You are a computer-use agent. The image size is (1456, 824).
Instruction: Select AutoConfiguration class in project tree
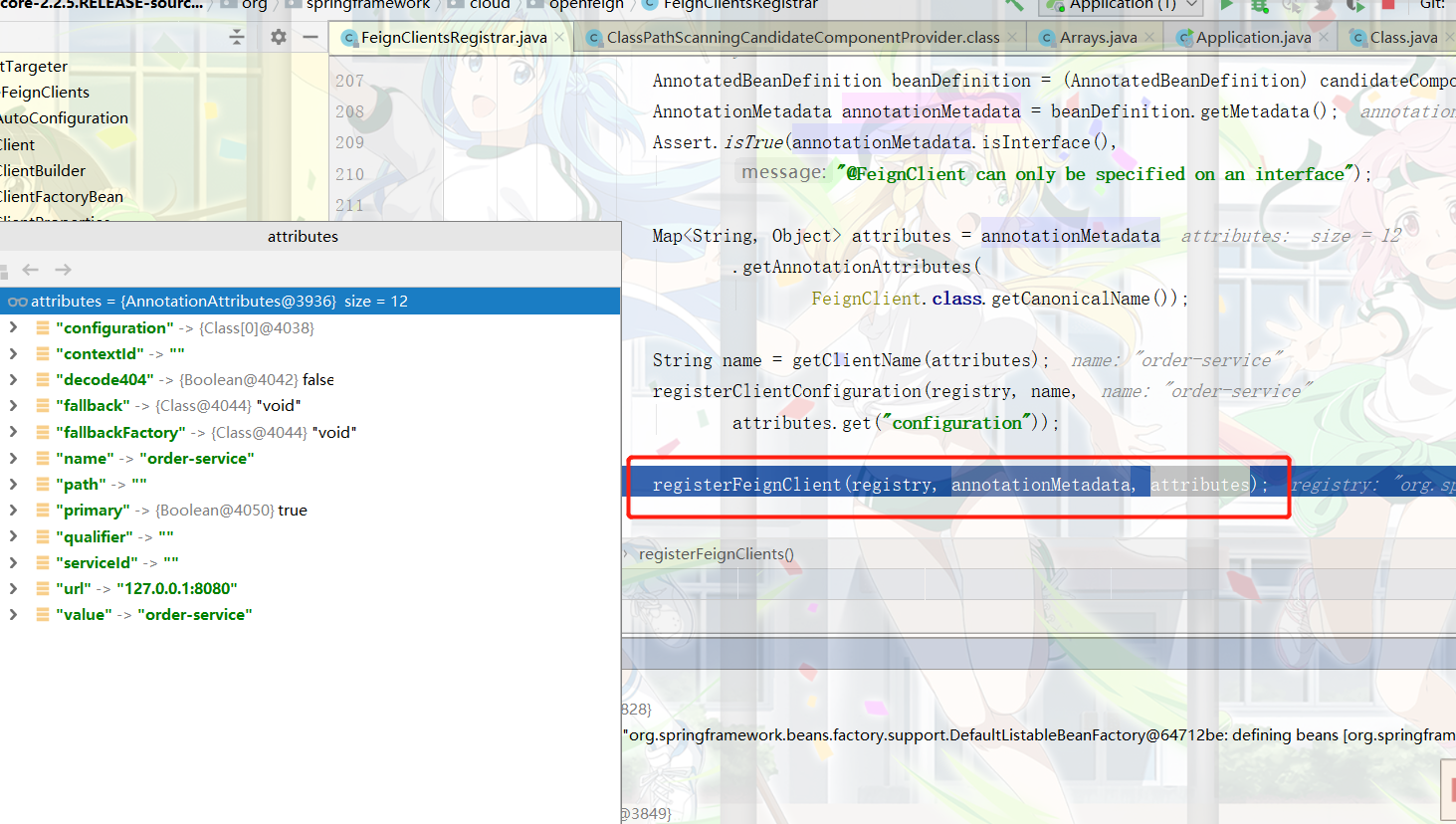[x=65, y=118]
